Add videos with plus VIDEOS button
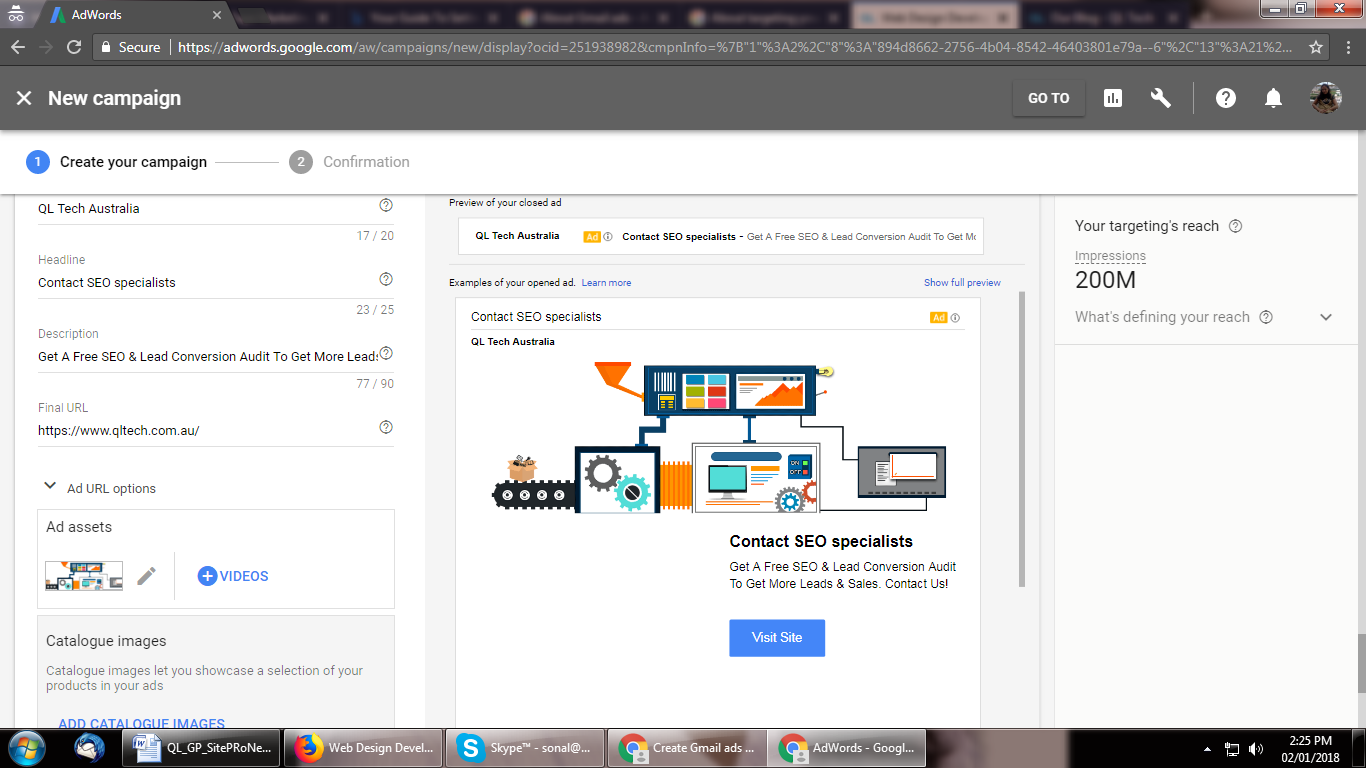The height and width of the screenshot is (768, 1366). click(233, 576)
